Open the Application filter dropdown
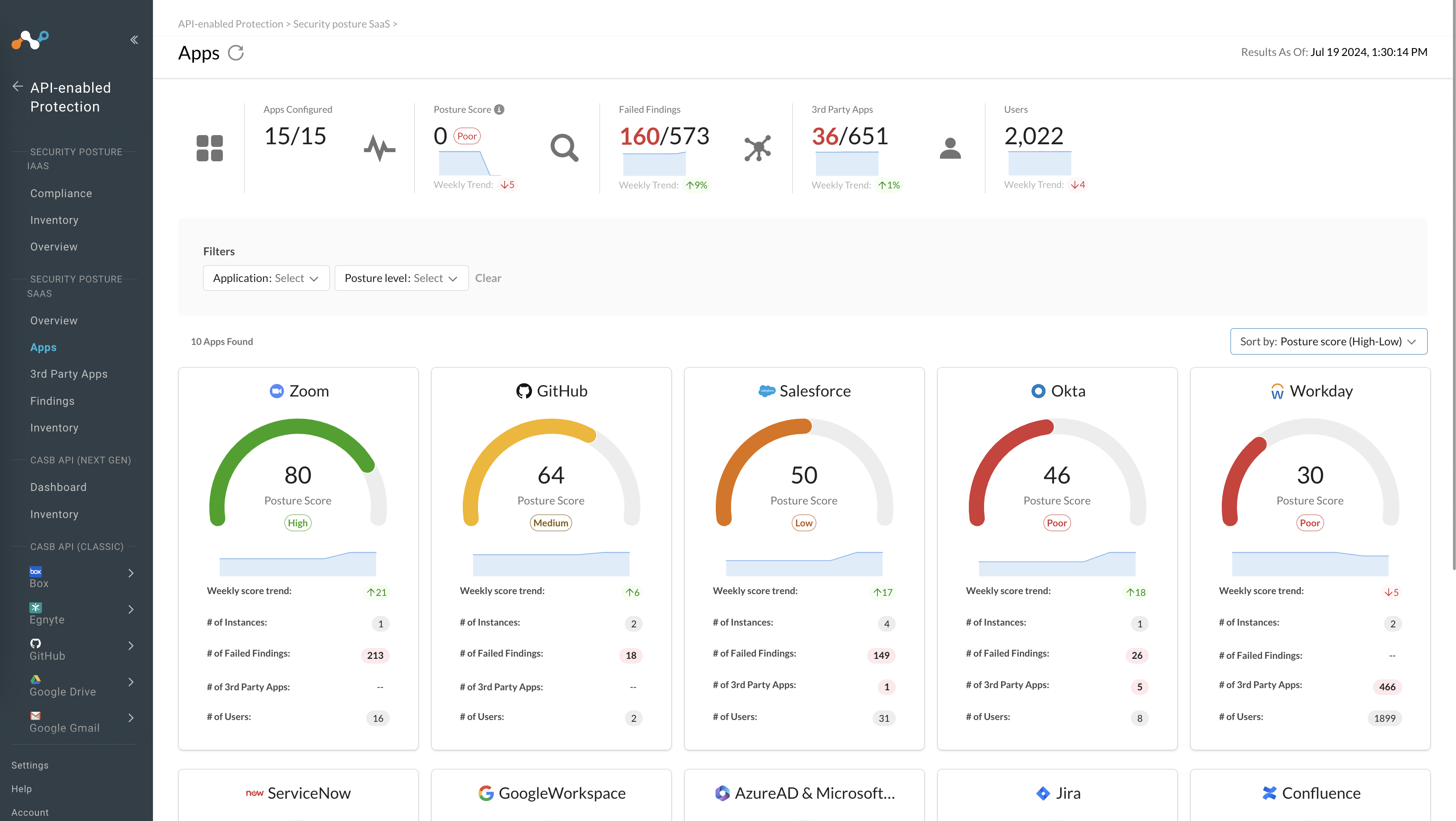 tap(266, 278)
